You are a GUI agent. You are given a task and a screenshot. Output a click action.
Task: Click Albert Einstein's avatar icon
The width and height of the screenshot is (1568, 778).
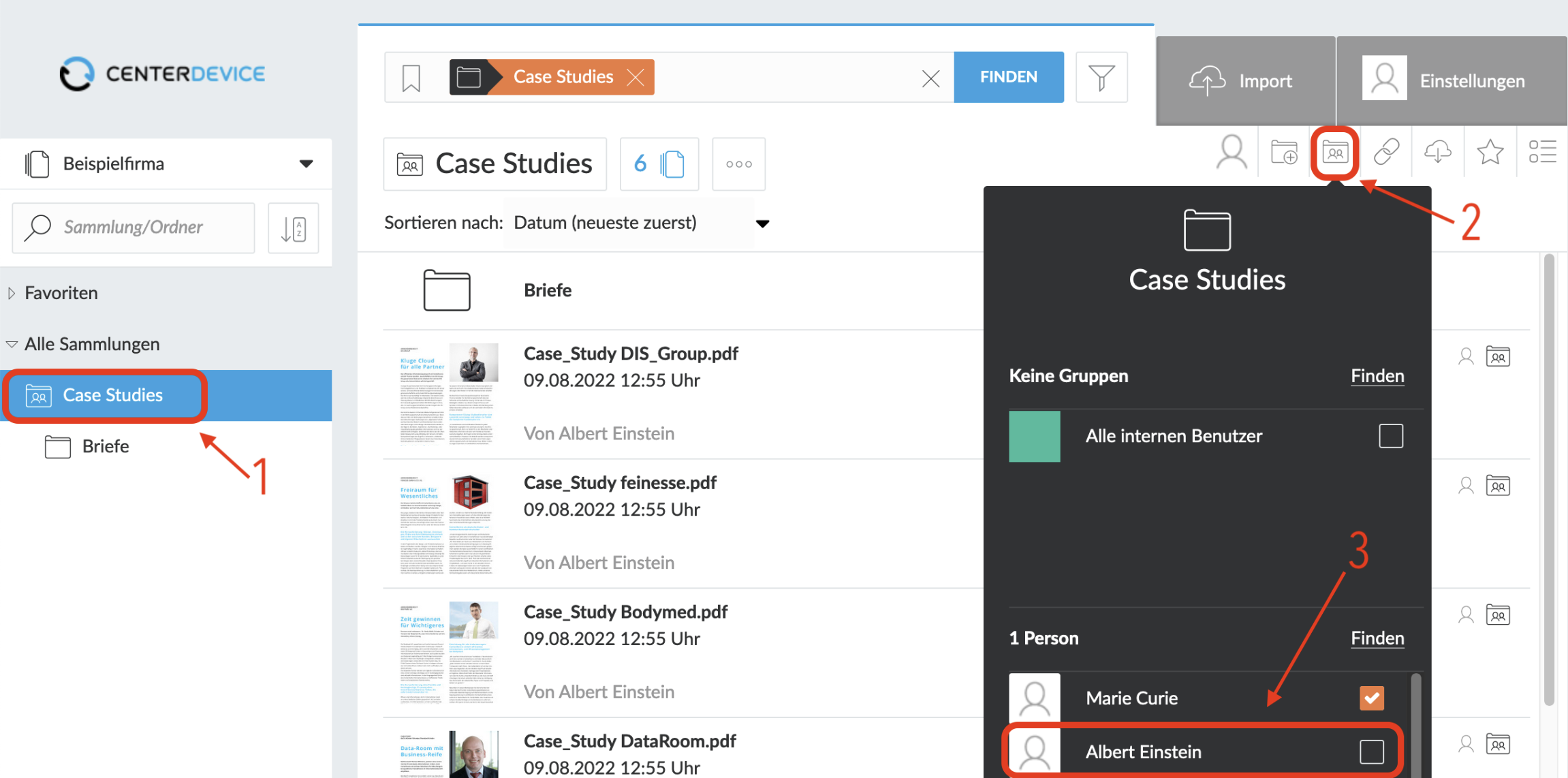click(x=1034, y=752)
